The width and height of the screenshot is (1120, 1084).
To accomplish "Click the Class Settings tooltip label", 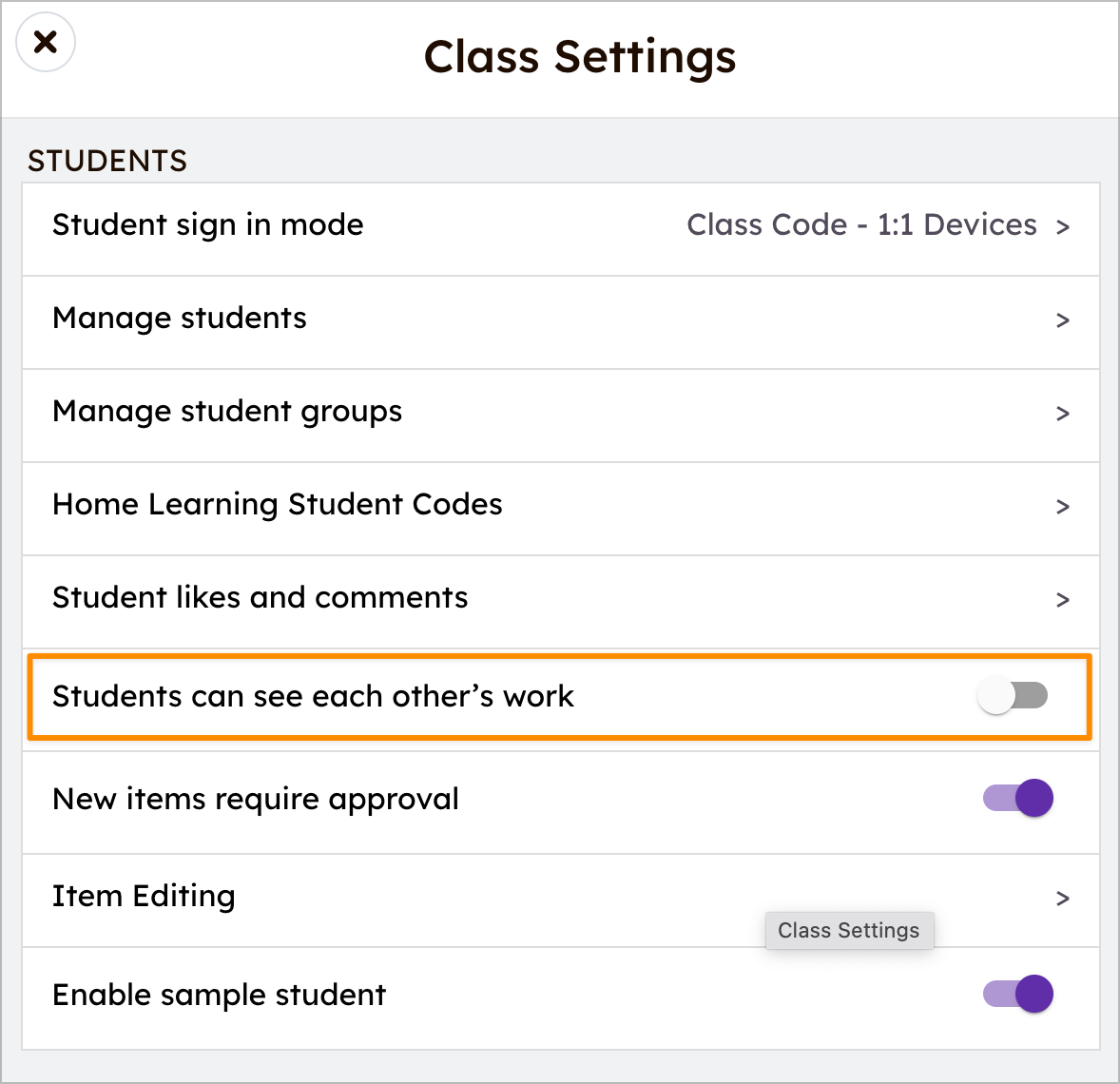I will [x=849, y=930].
